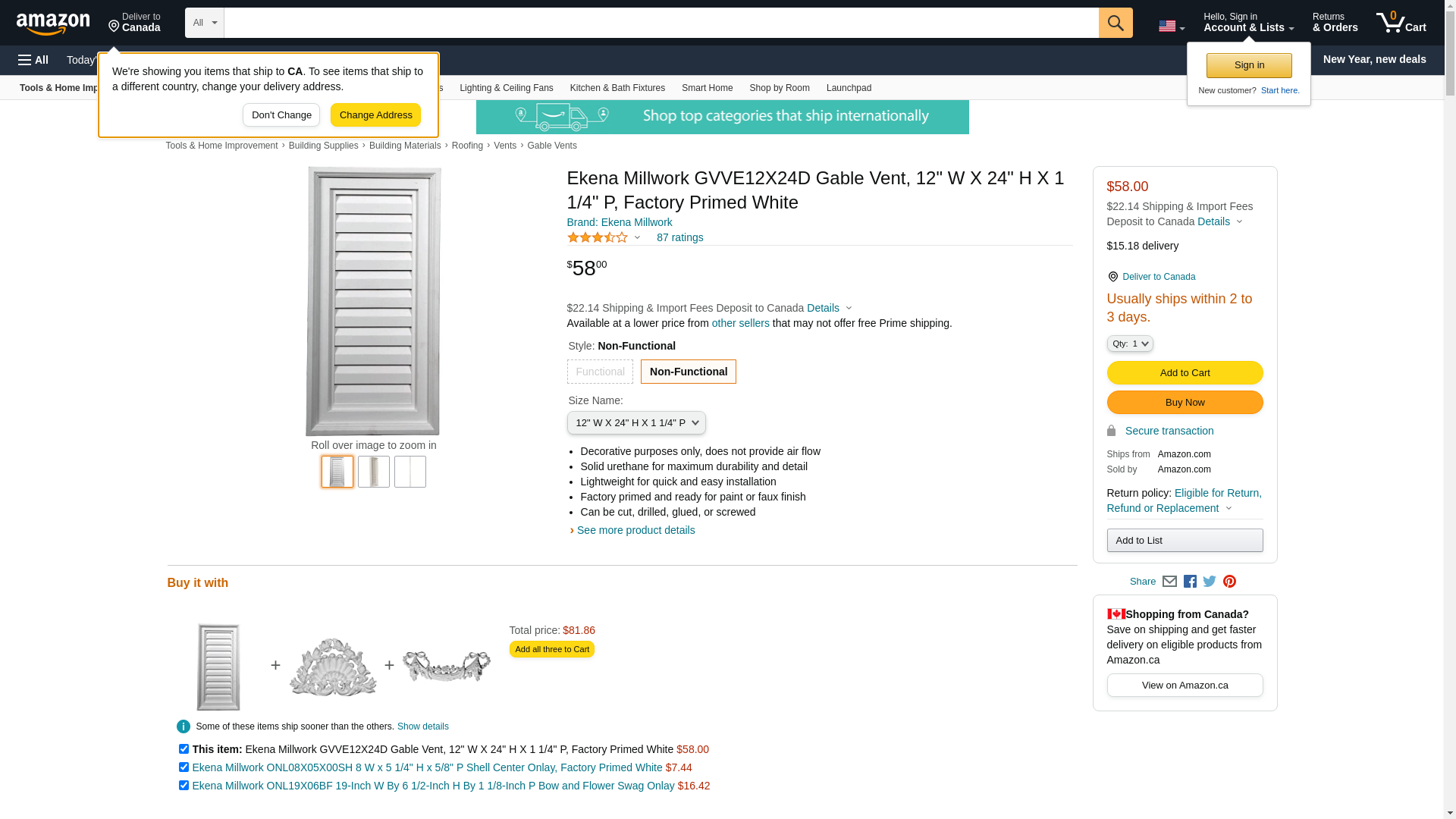Share product on Twitter icon

(1210, 582)
